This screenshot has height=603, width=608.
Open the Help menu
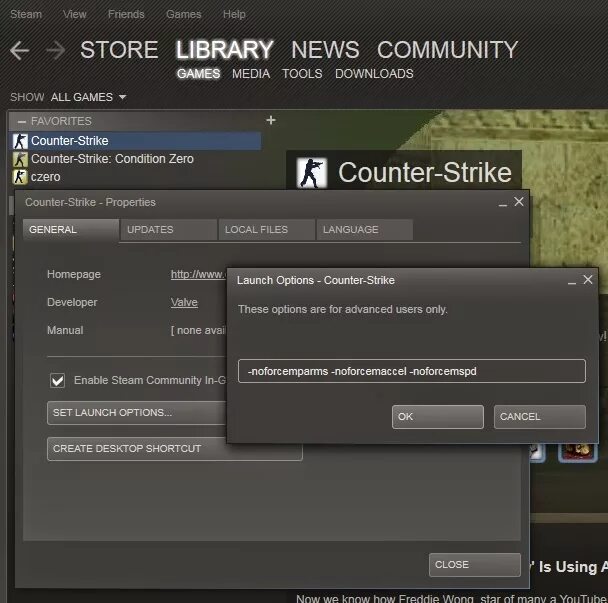point(234,14)
